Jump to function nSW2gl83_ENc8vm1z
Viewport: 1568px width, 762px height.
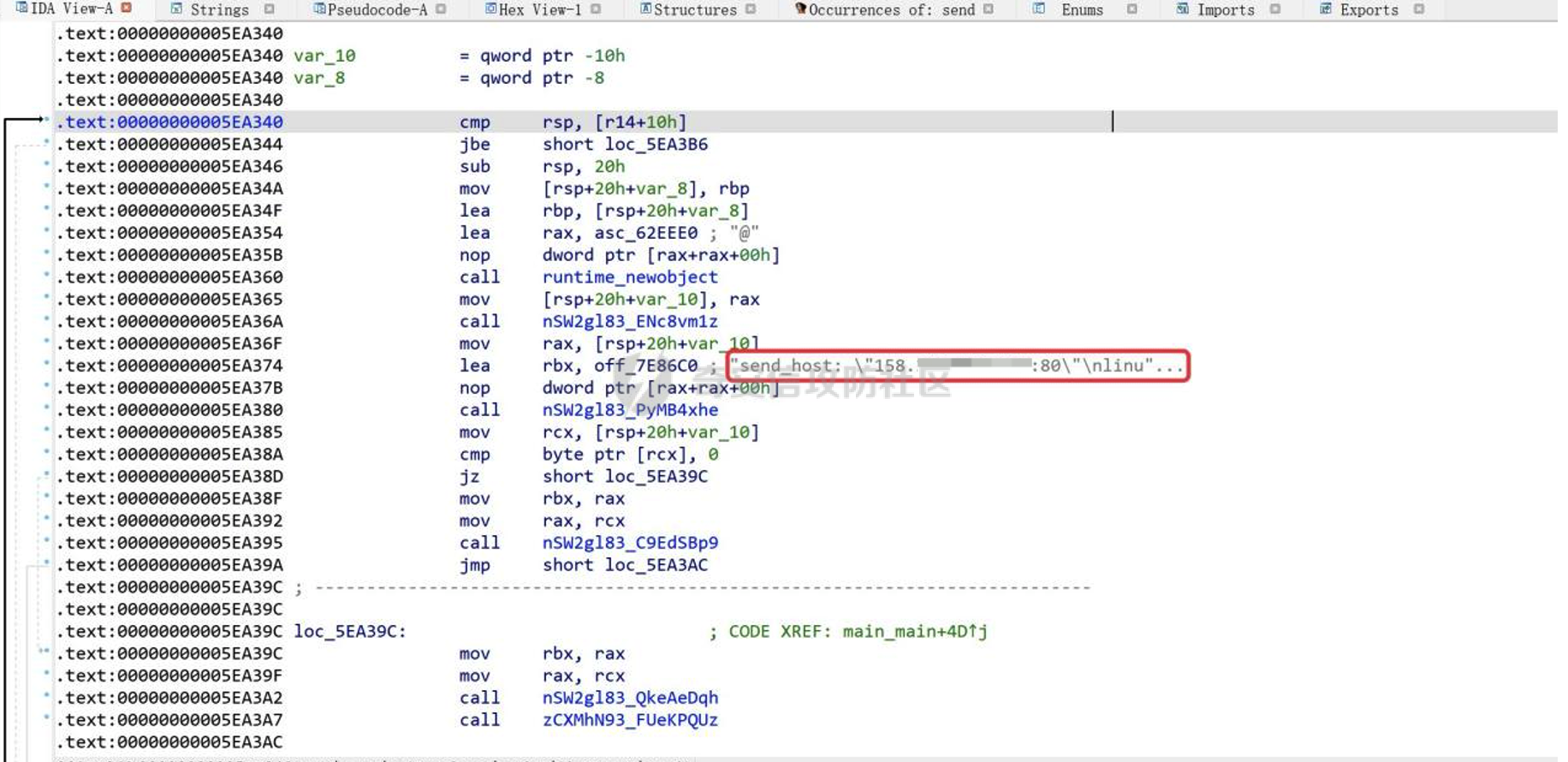point(630,322)
